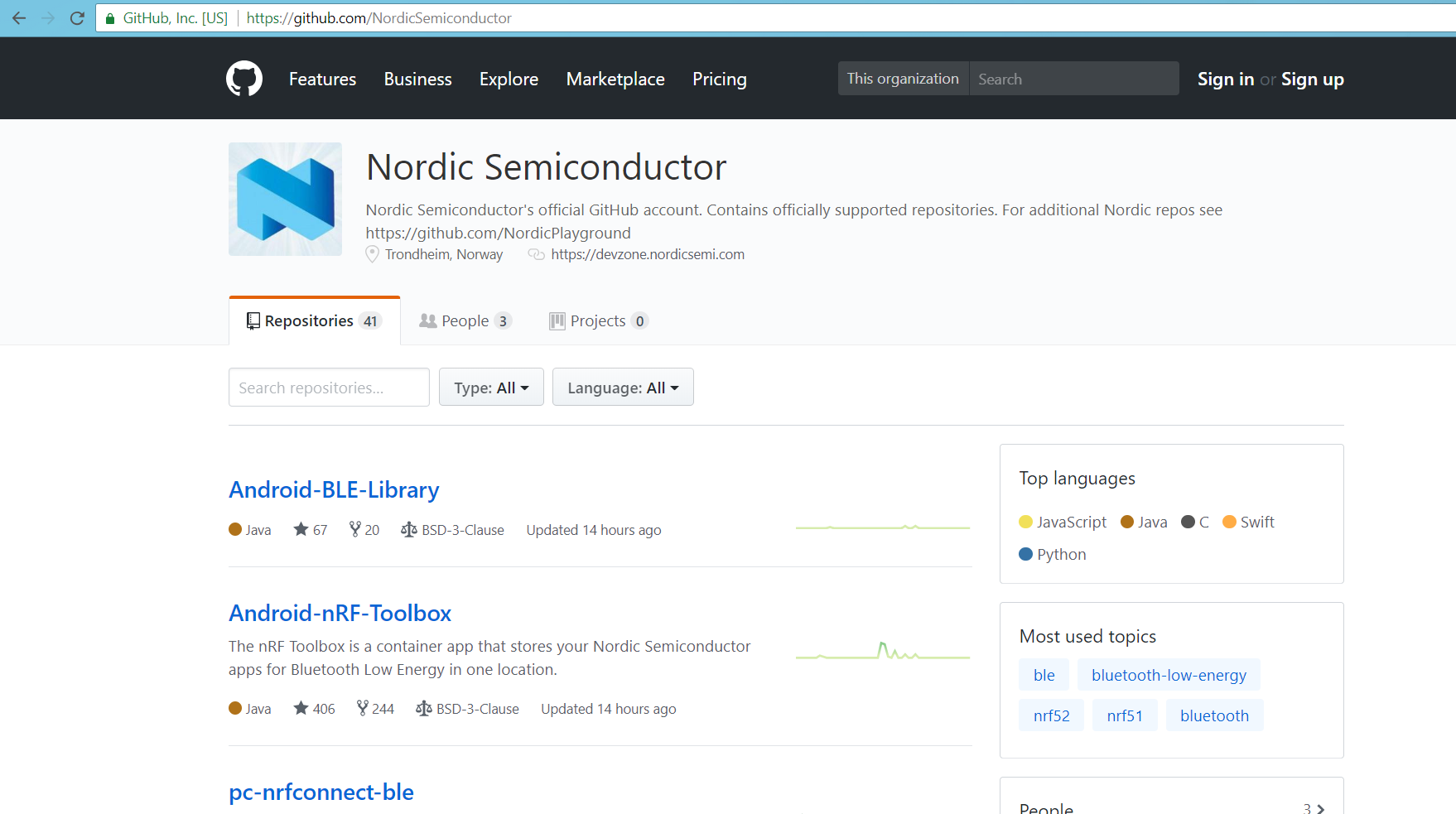This screenshot has height=814, width=1456.
Task: Click the browser forward arrow
Action: coord(48,18)
